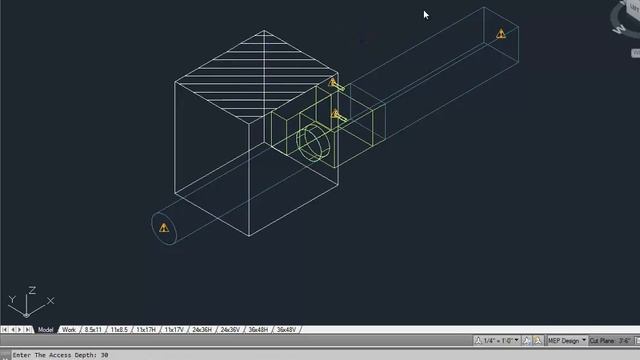
Task: Click the ViewCube W compass label
Action: pyautogui.click(x=619, y=29)
